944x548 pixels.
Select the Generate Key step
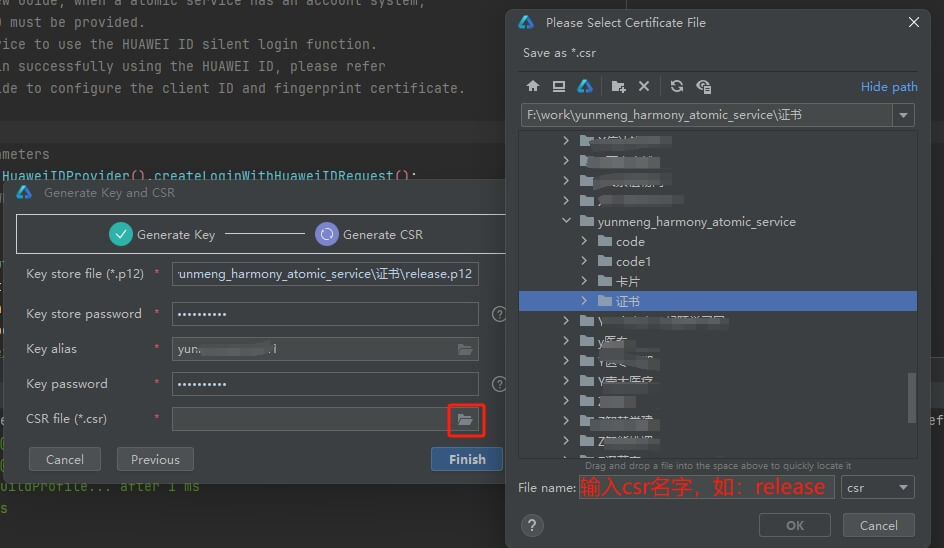click(162, 234)
